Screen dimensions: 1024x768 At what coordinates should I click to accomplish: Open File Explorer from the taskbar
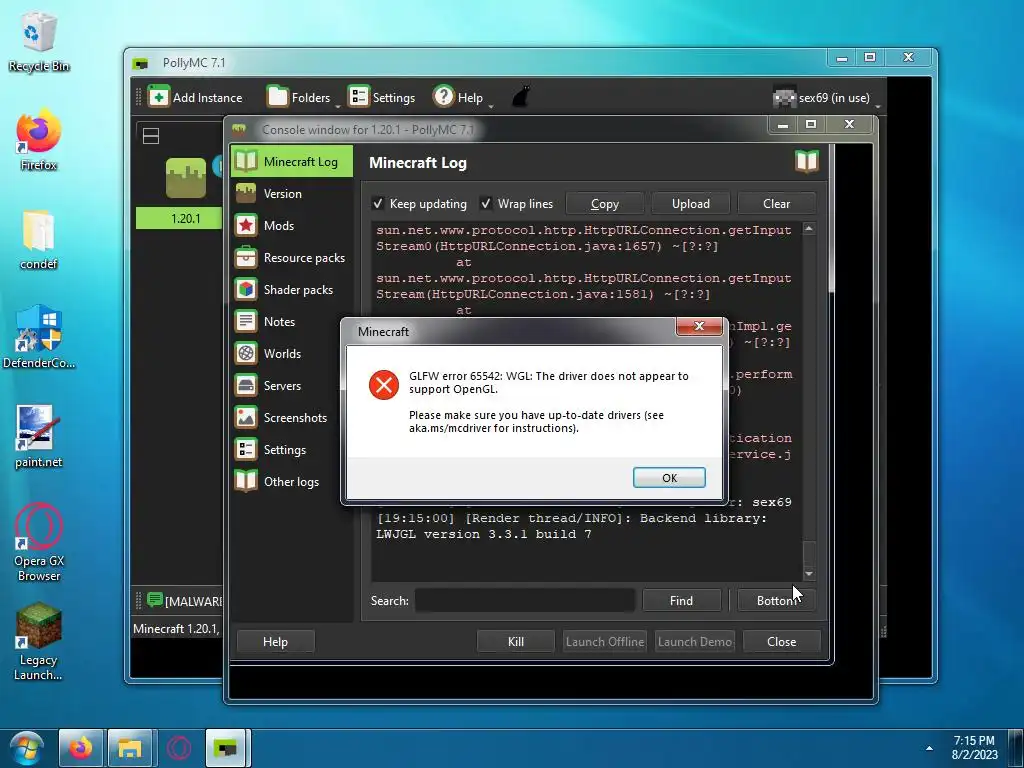pyautogui.click(x=130, y=748)
